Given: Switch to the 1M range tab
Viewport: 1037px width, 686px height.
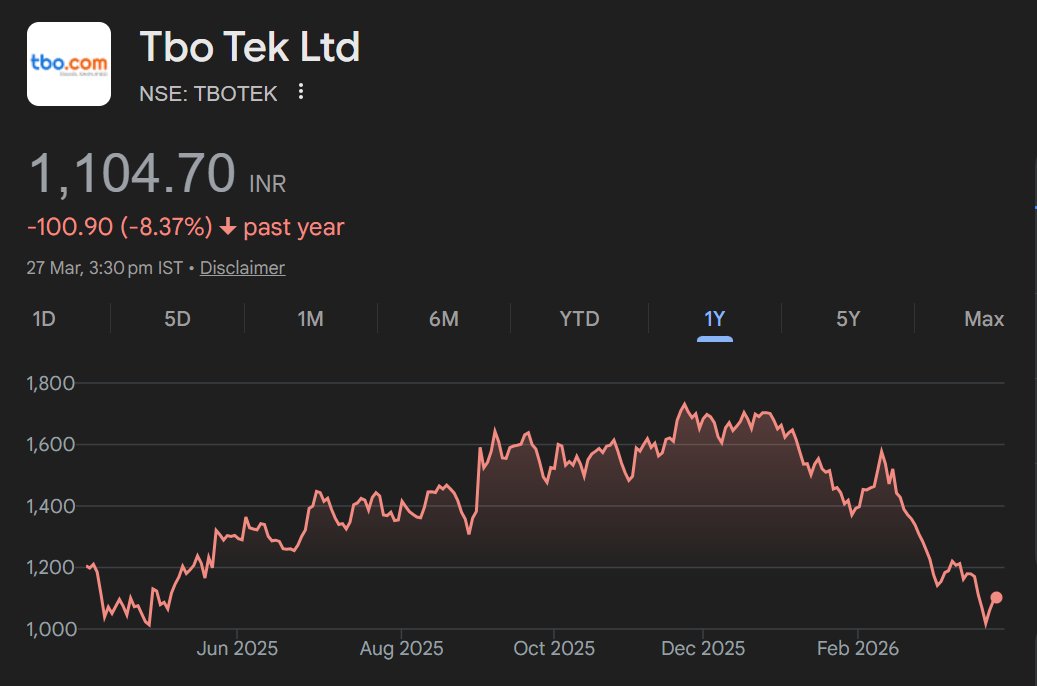Looking at the screenshot, I should [310, 319].
